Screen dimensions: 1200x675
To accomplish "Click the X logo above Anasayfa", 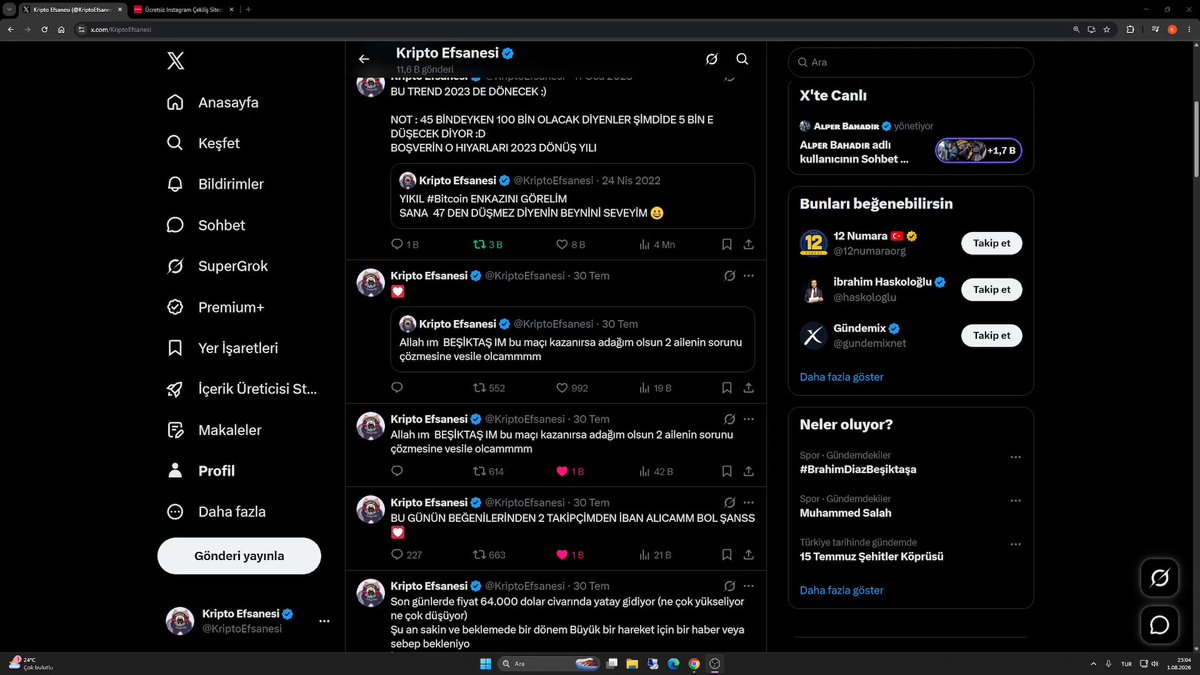I will [x=175, y=61].
